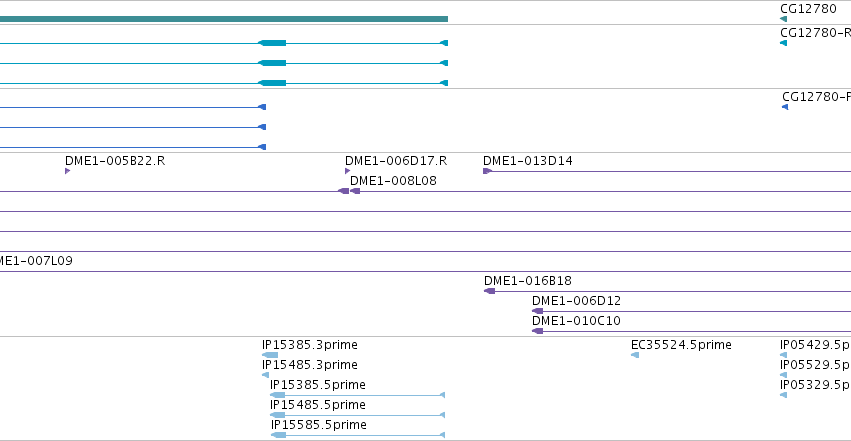Select the DME1-016B18 feature label

[528, 280]
